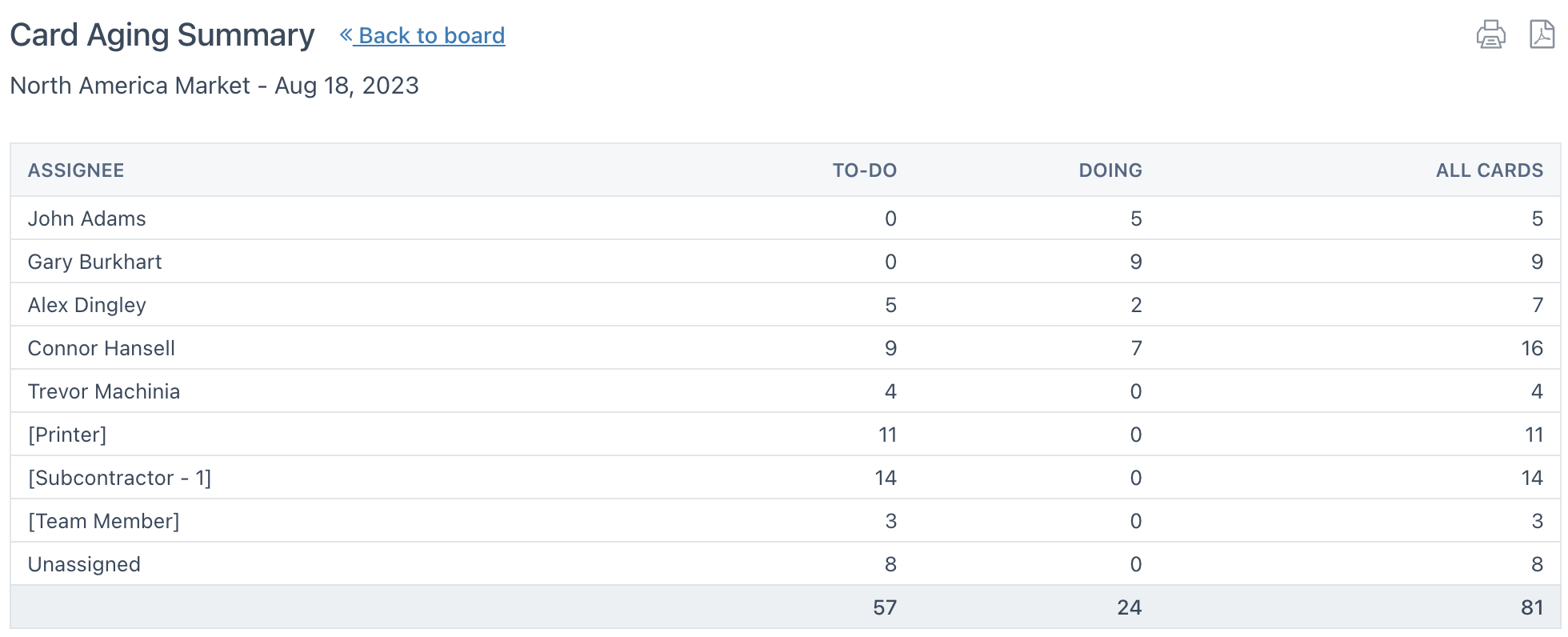
Task: Click Alex Dingley's DOING count of 2
Action: coord(1138,304)
